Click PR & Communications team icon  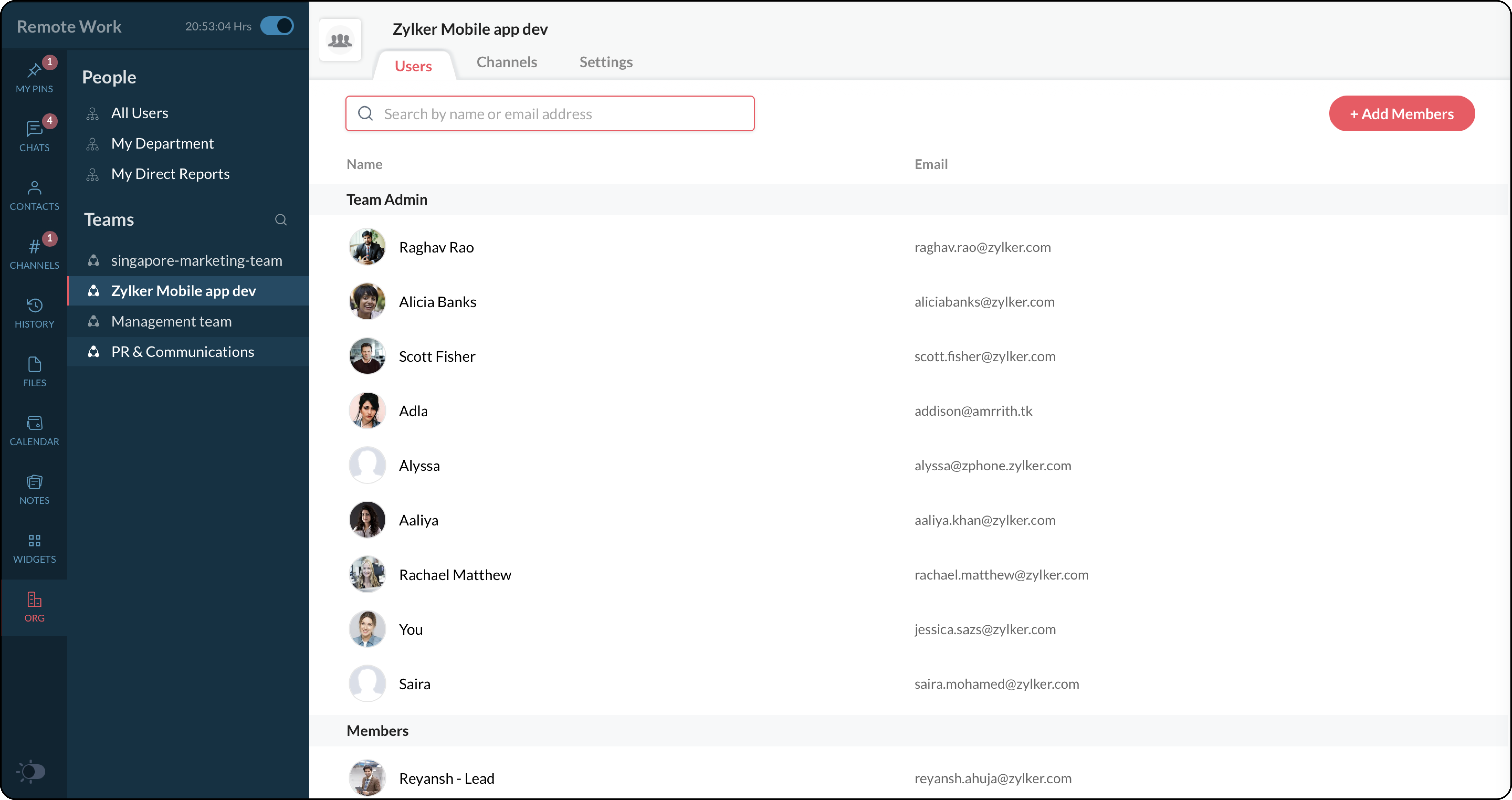point(93,352)
